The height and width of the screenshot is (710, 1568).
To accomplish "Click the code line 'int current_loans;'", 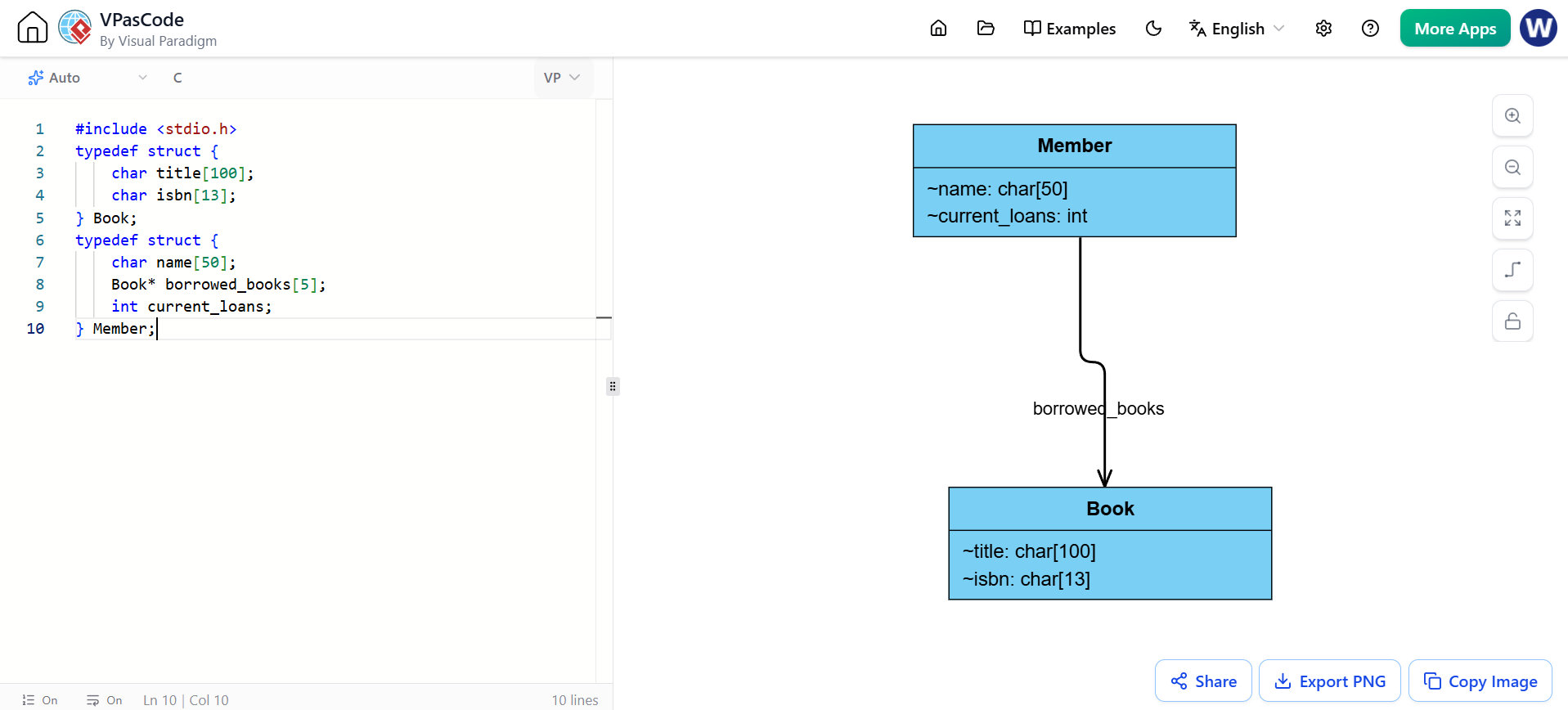I will pyautogui.click(x=191, y=307).
